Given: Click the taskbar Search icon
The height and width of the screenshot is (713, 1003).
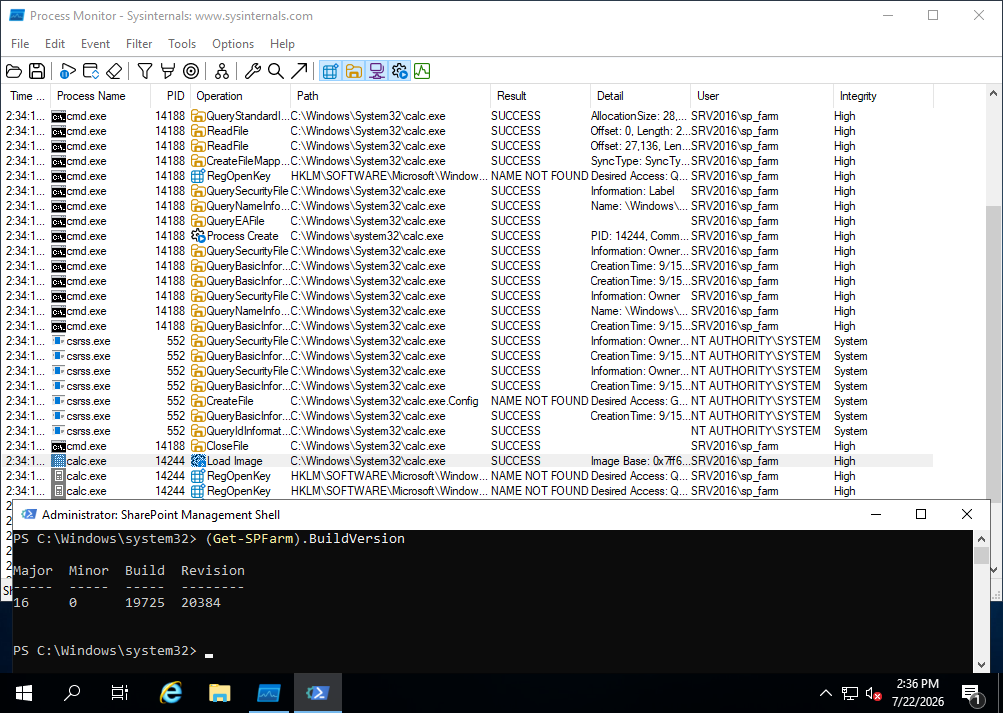Looking at the screenshot, I should [x=72, y=693].
